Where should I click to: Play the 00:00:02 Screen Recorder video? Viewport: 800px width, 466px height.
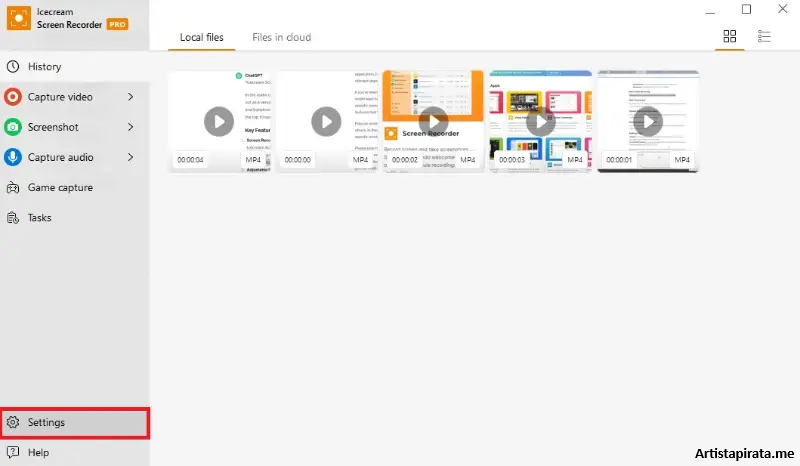[433, 121]
